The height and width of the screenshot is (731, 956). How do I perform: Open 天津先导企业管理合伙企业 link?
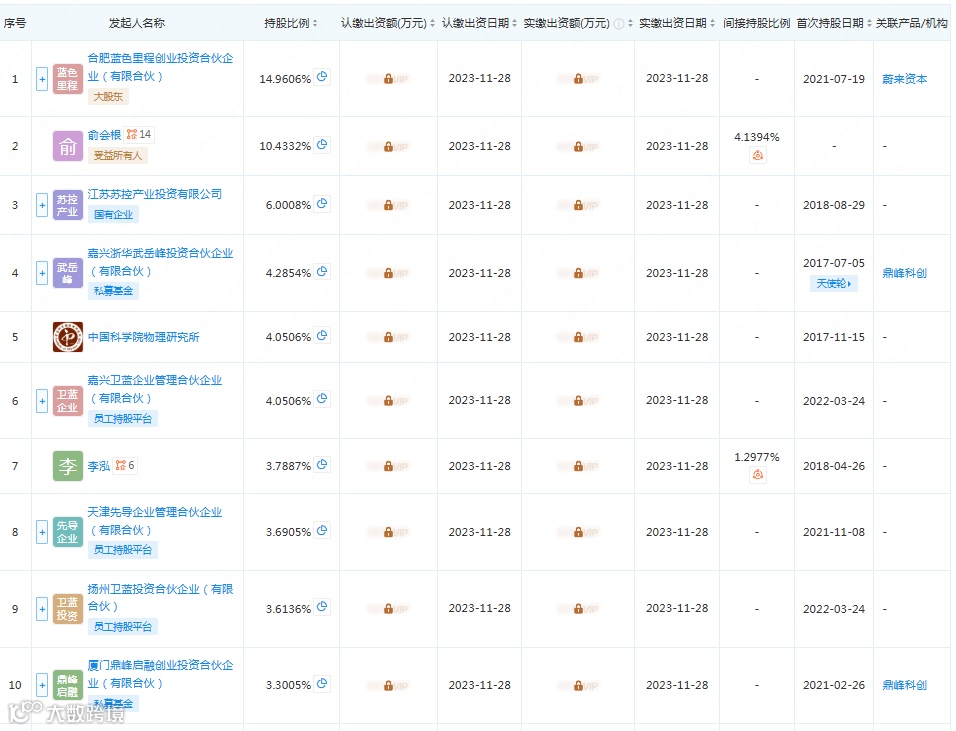[155, 521]
